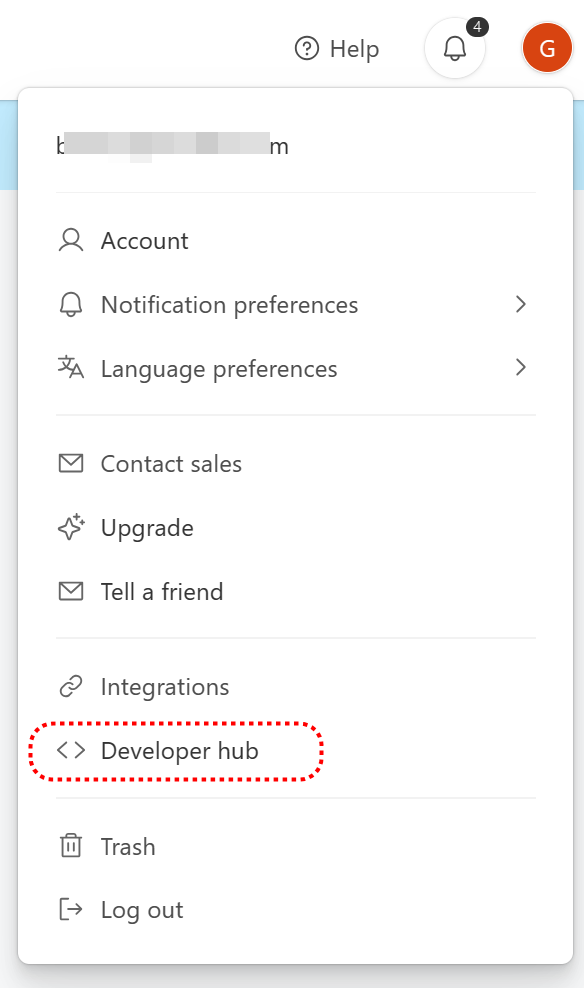Click the Contact sales envelope icon
Screen dimensions: 584x988
[x=71, y=463]
